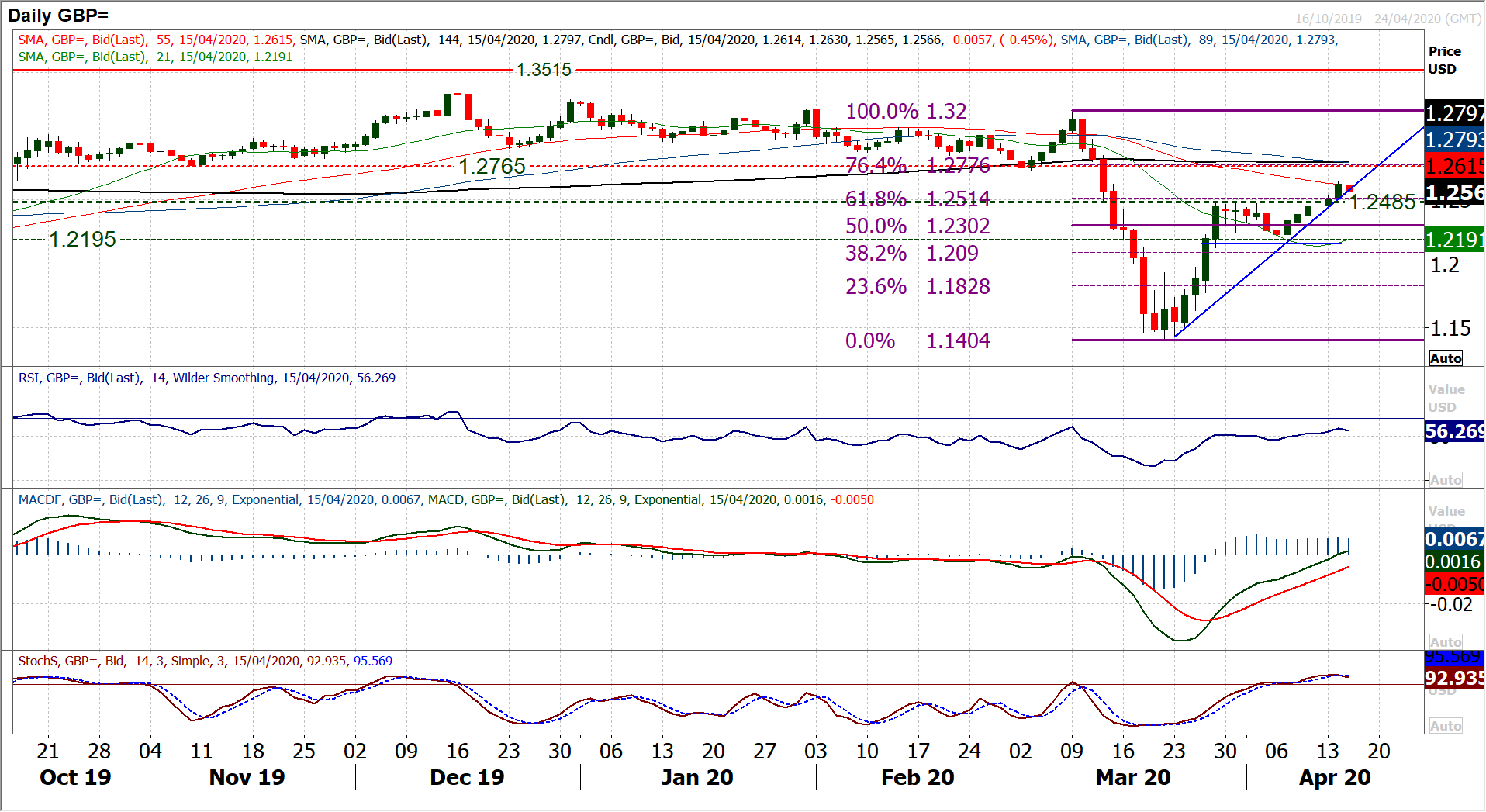The image size is (1486, 812).
Task: Click the 1.3515 resistance level label
Action: (544, 70)
